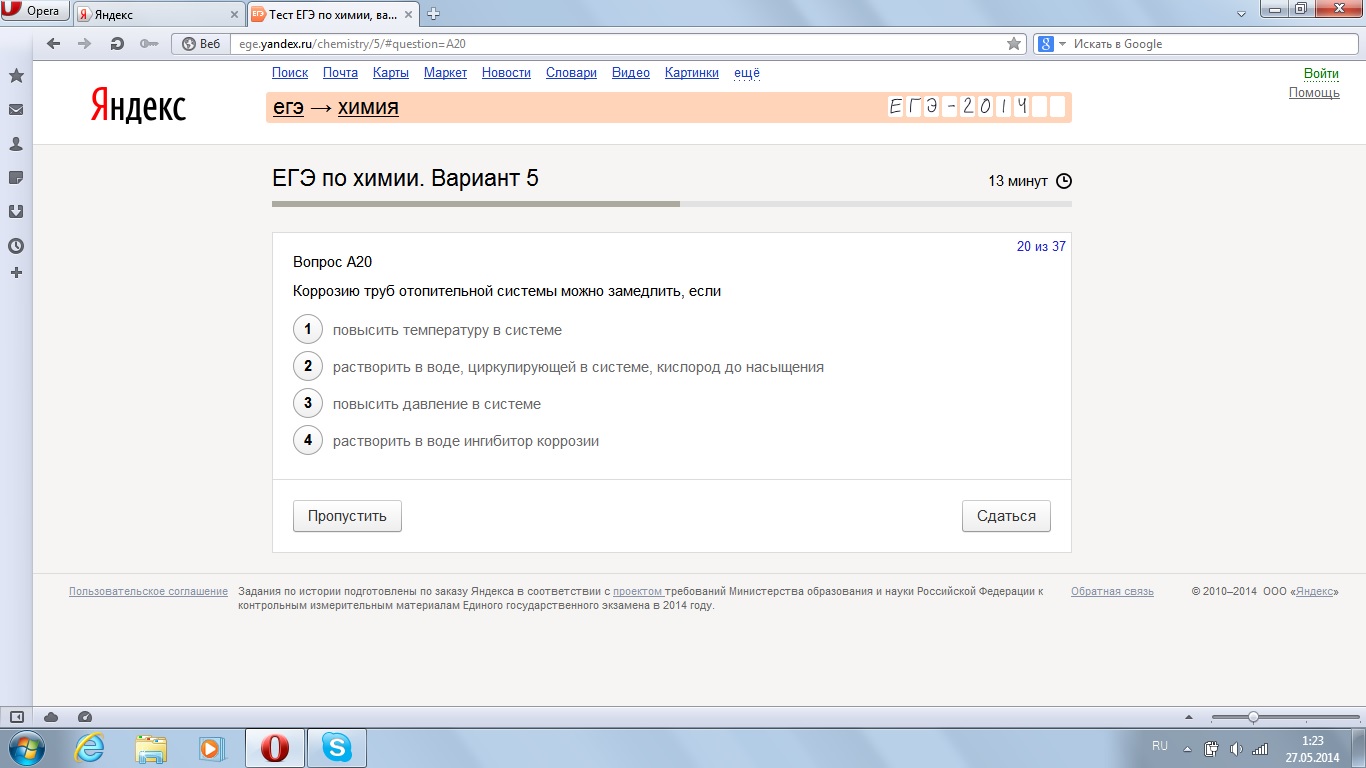The height and width of the screenshot is (768, 1366).
Task: Open the Google search engine dropdown
Action: [1050, 44]
